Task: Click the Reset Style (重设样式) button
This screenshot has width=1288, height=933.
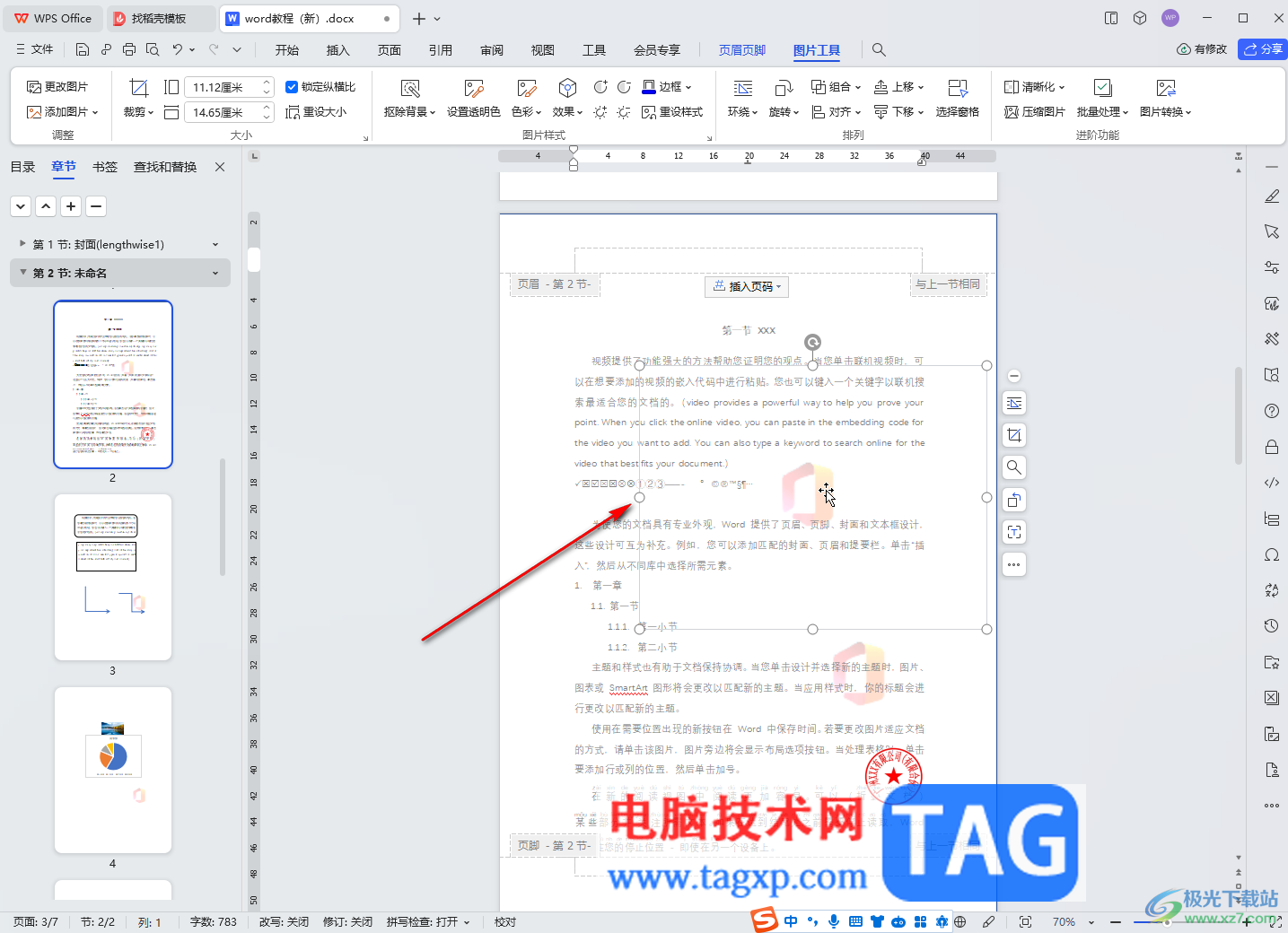Action: pyautogui.click(x=672, y=112)
